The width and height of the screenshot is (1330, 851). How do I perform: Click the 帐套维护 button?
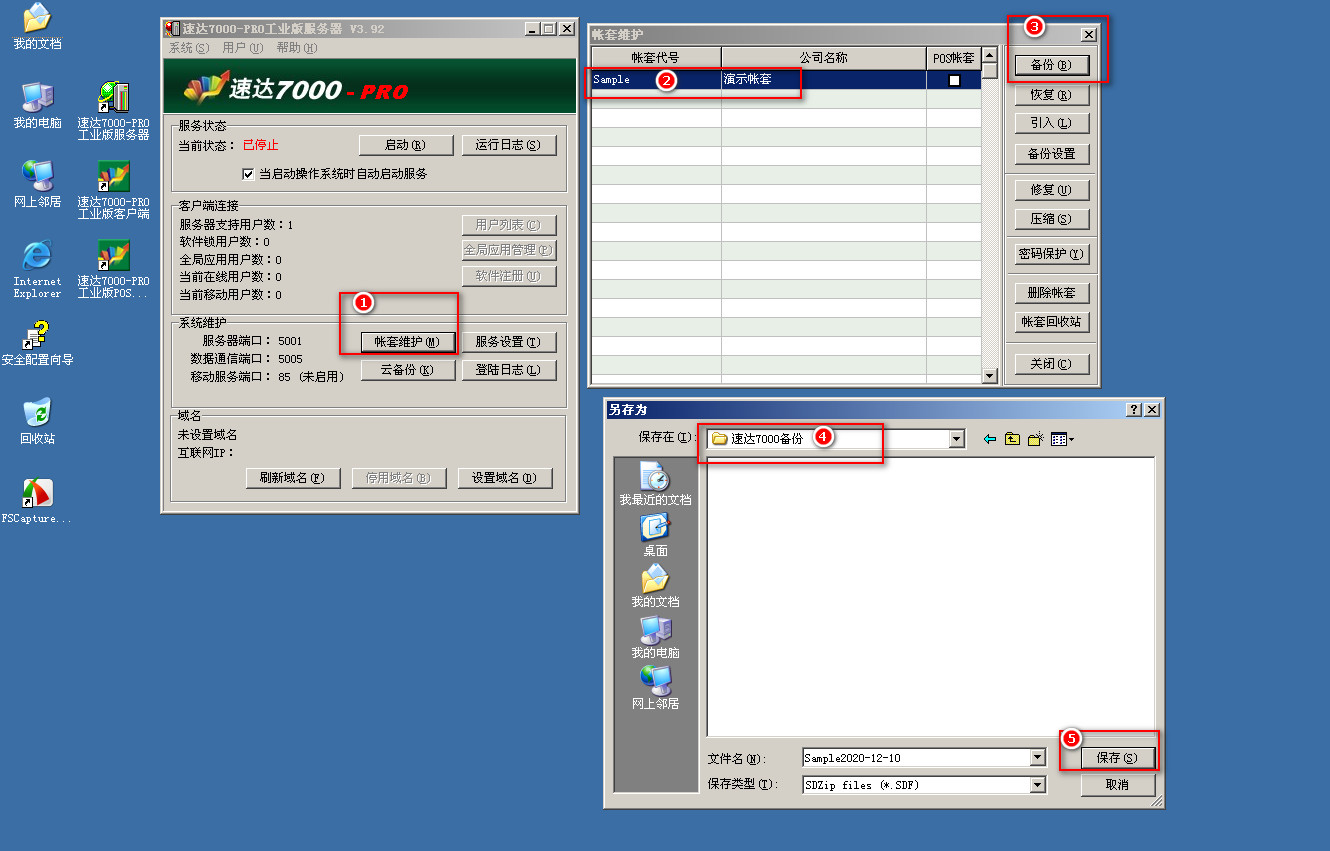click(x=407, y=342)
